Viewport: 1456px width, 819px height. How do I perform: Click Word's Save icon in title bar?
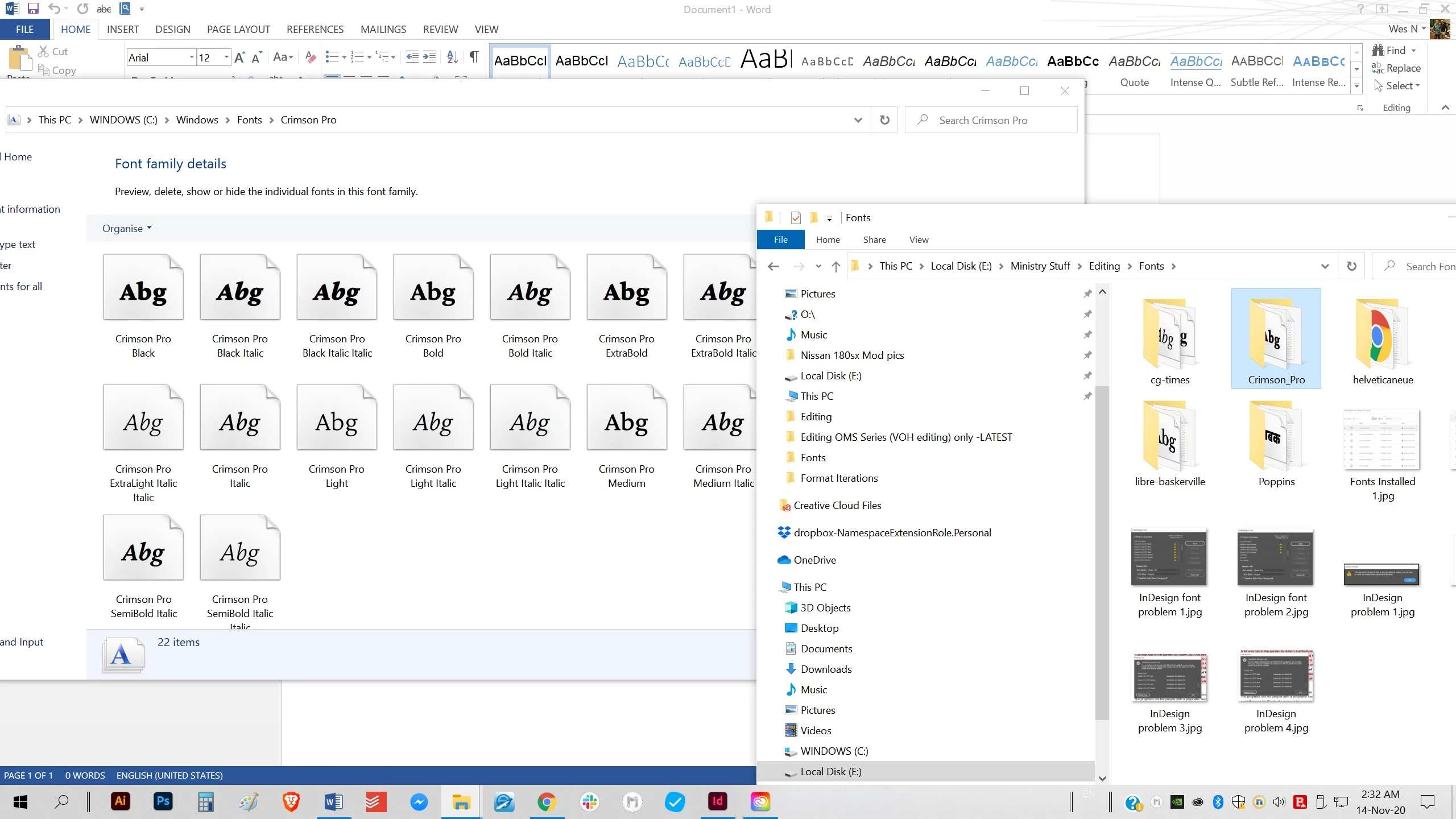click(x=33, y=9)
